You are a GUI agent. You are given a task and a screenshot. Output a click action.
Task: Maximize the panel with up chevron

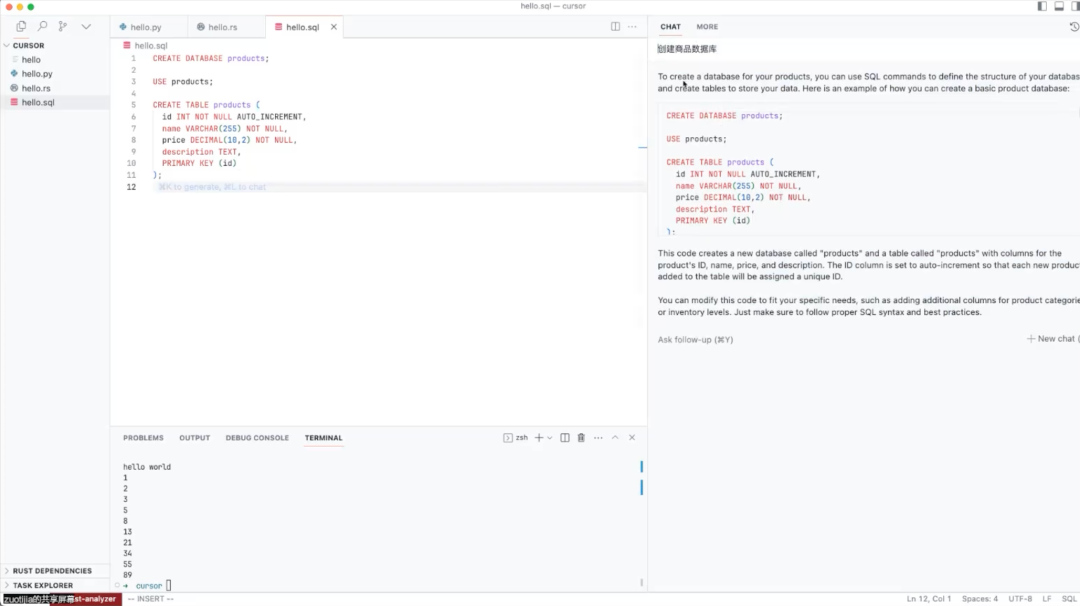[615, 438]
